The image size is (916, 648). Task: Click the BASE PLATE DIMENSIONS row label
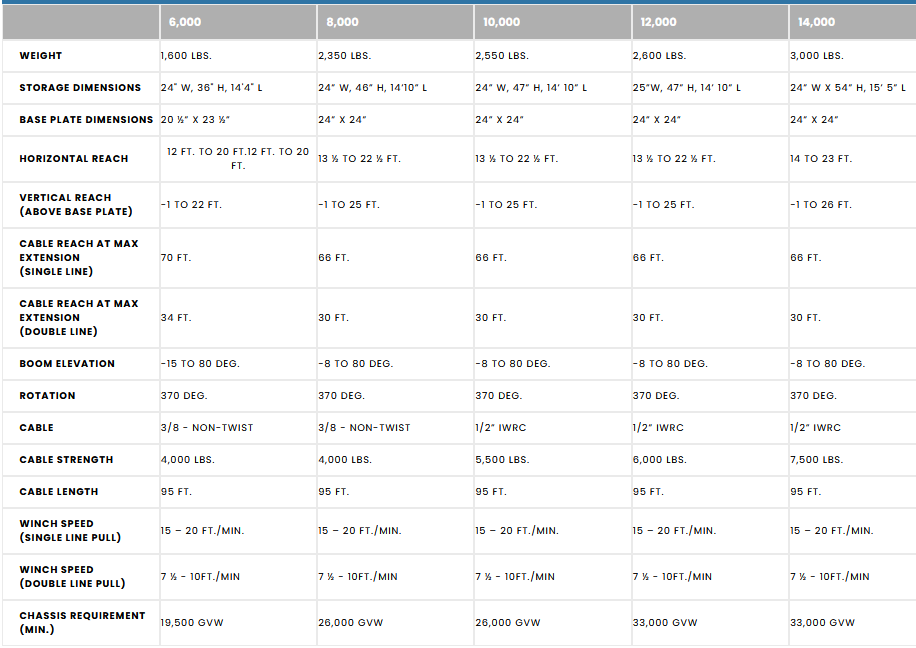pyautogui.click(x=86, y=120)
